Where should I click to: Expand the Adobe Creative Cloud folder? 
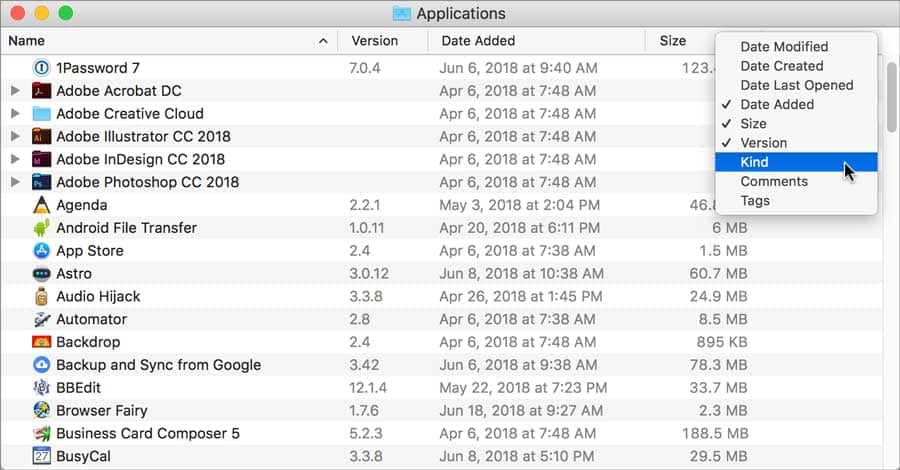pos(15,114)
